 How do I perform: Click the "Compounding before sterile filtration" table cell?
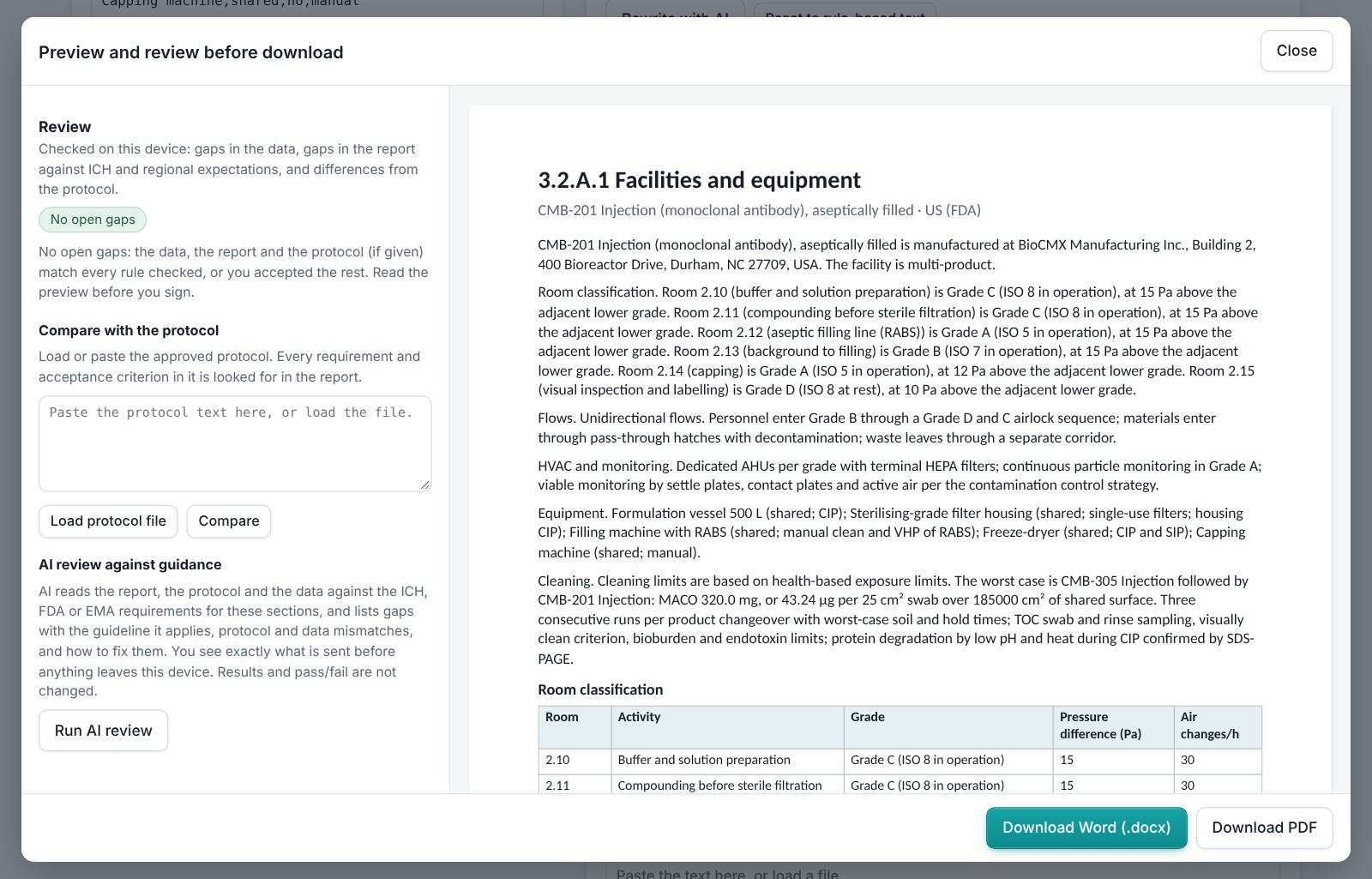point(727,785)
